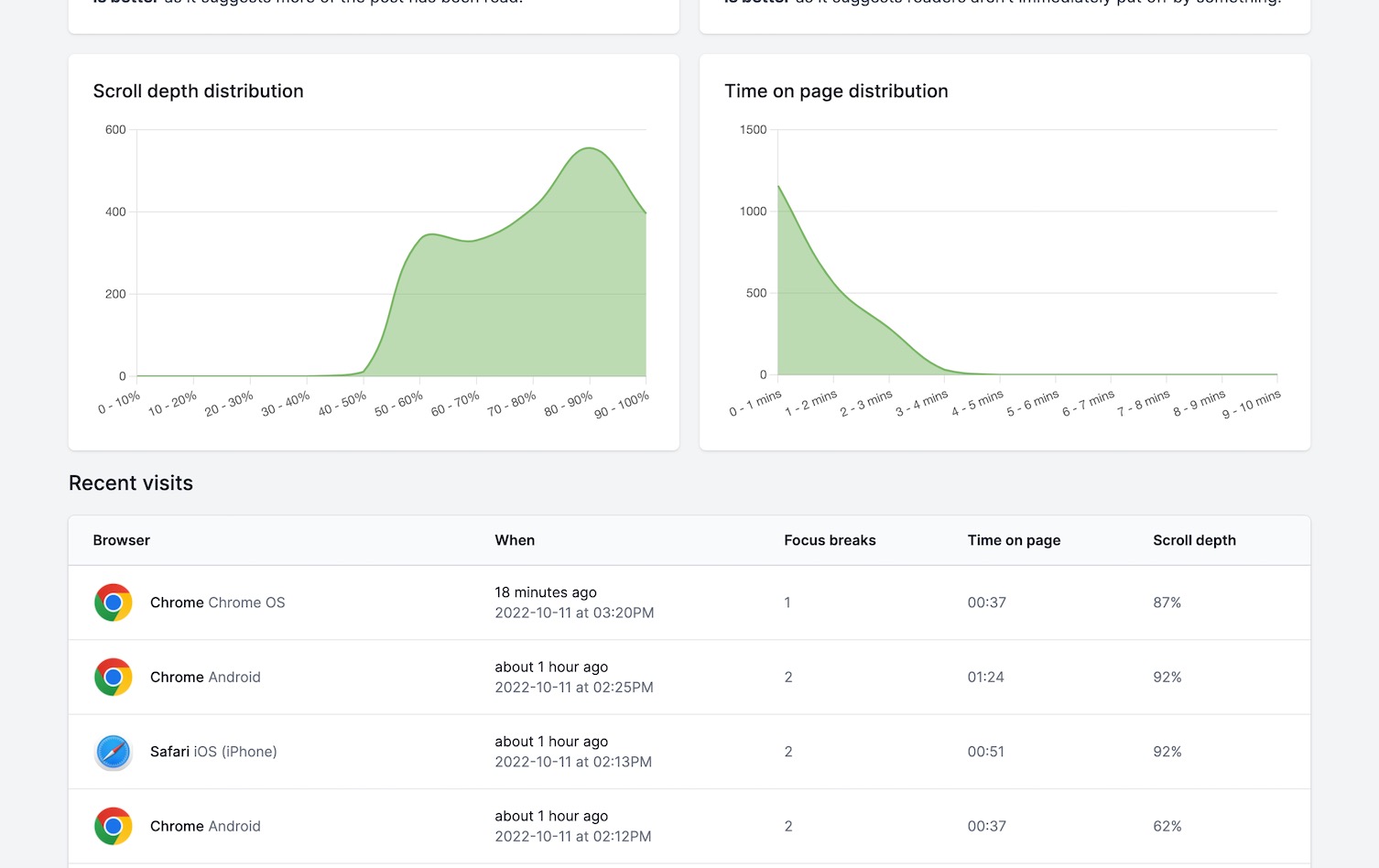This screenshot has height=868, width=1379.
Task: Click the 01:24 time on page value
Action: click(985, 677)
